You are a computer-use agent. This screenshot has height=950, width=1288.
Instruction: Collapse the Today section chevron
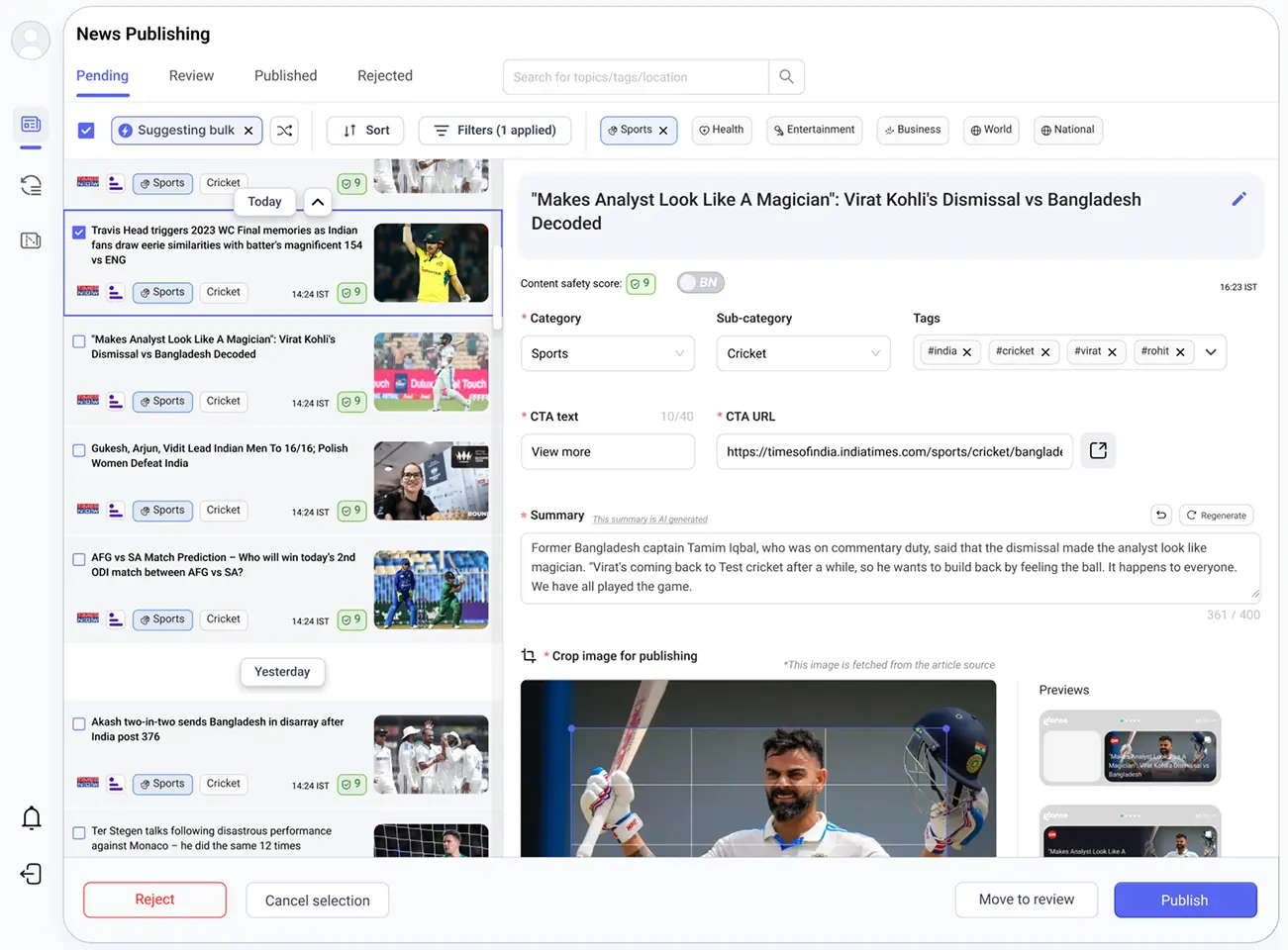317,202
